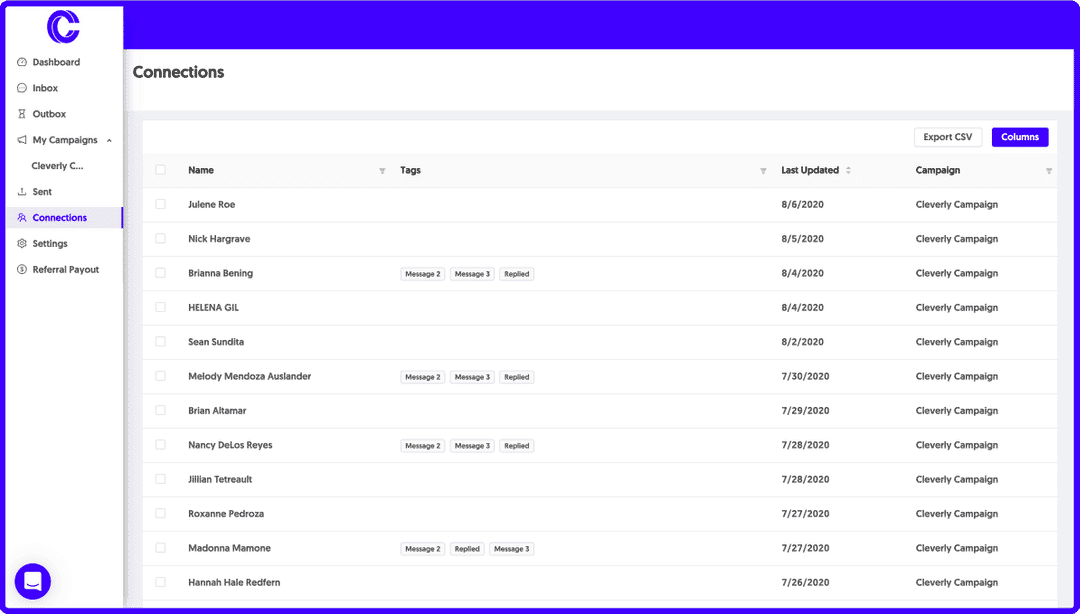Collapse the My Campaigns menu
This screenshot has height=614, width=1080.
(x=109, y=140)
